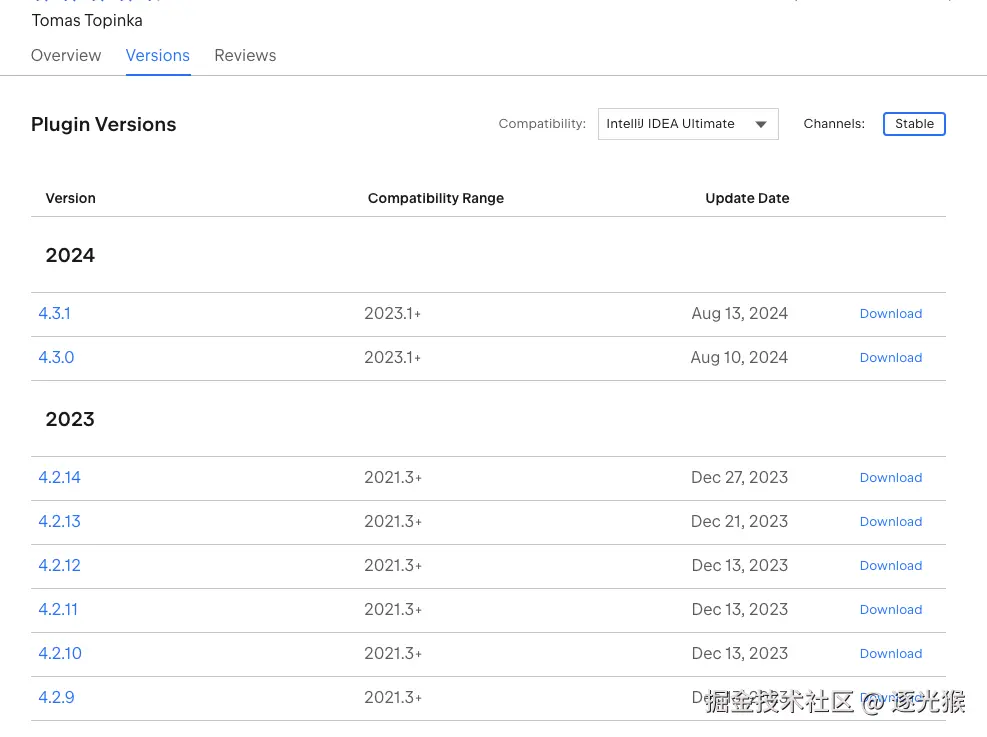Click the 2024 year group heading

(70, 256)
